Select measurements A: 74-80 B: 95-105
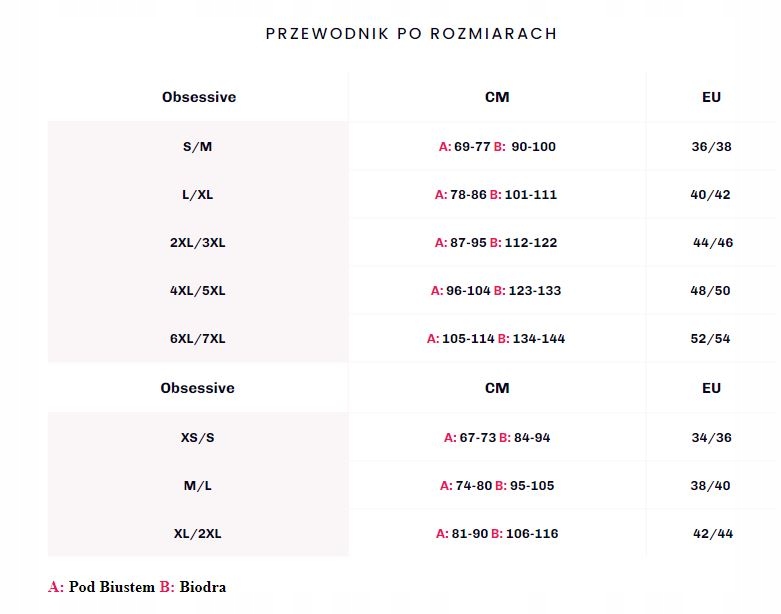The image size is (781, 614). tap(497, 485)
